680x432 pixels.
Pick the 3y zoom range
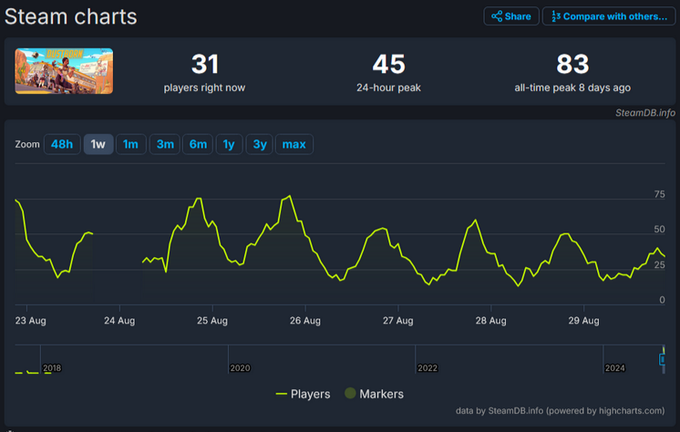click(259, 145)
